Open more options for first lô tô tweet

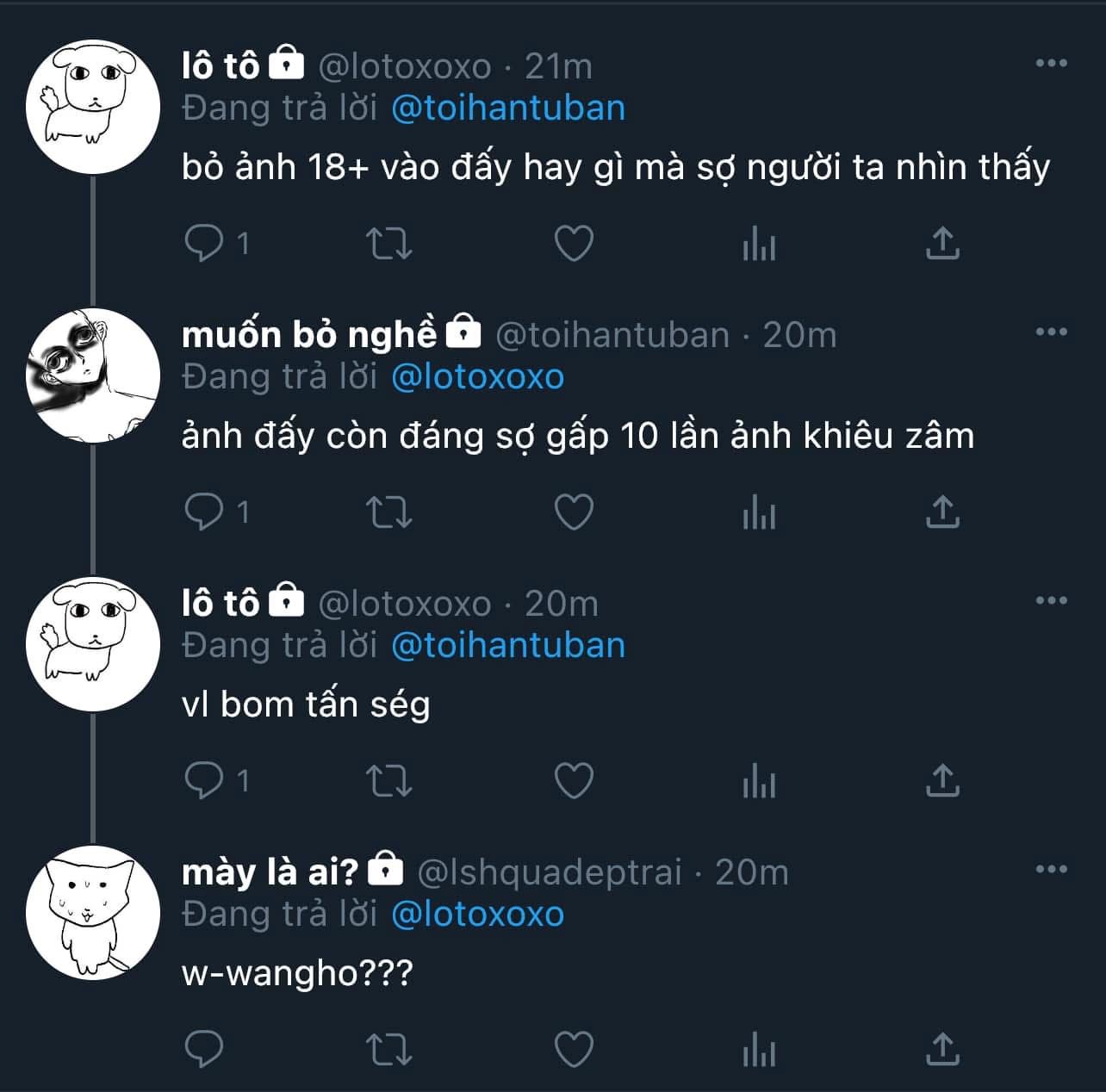coord(1051,63)
